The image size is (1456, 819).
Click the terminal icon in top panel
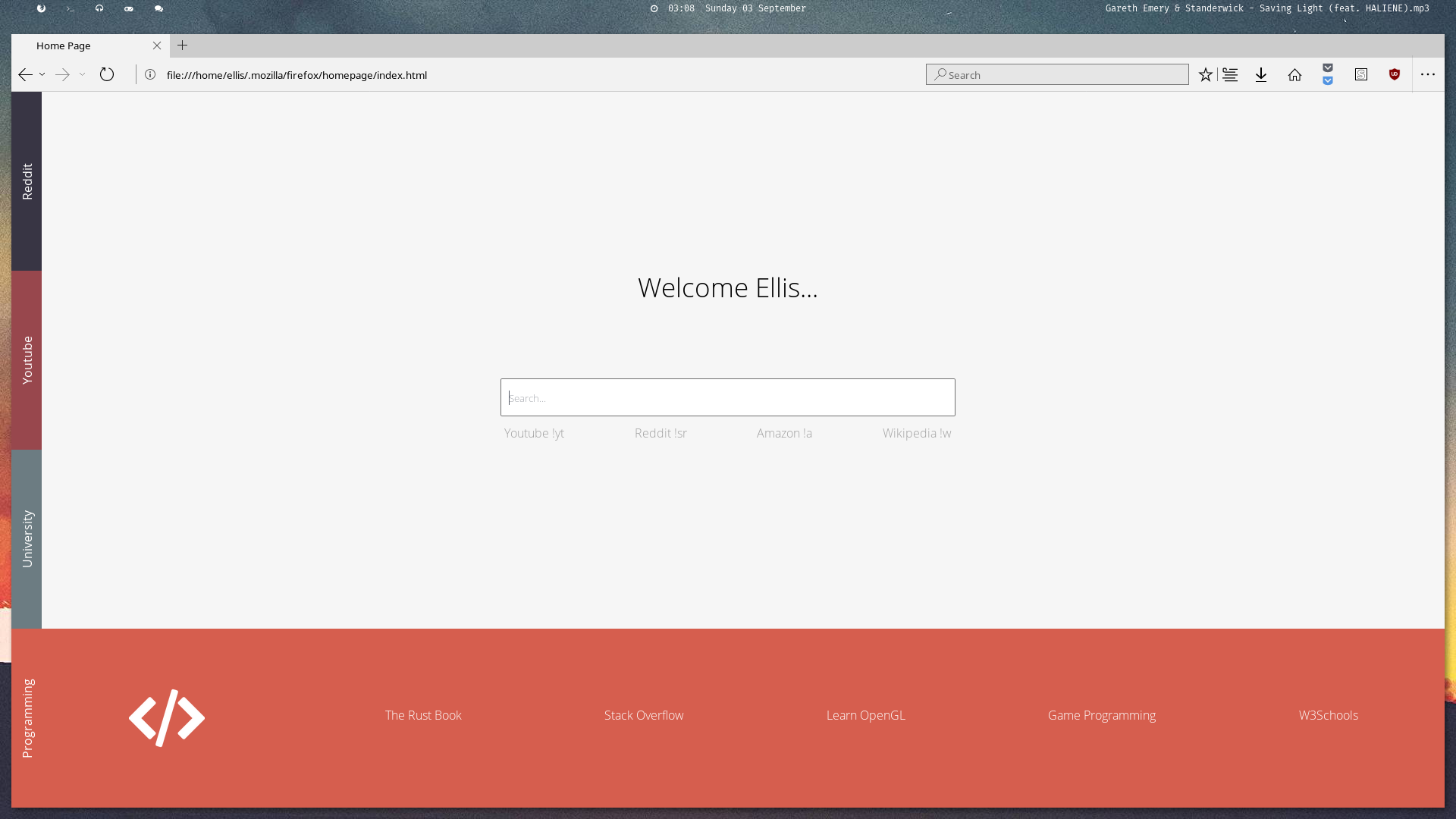(71, 8)
